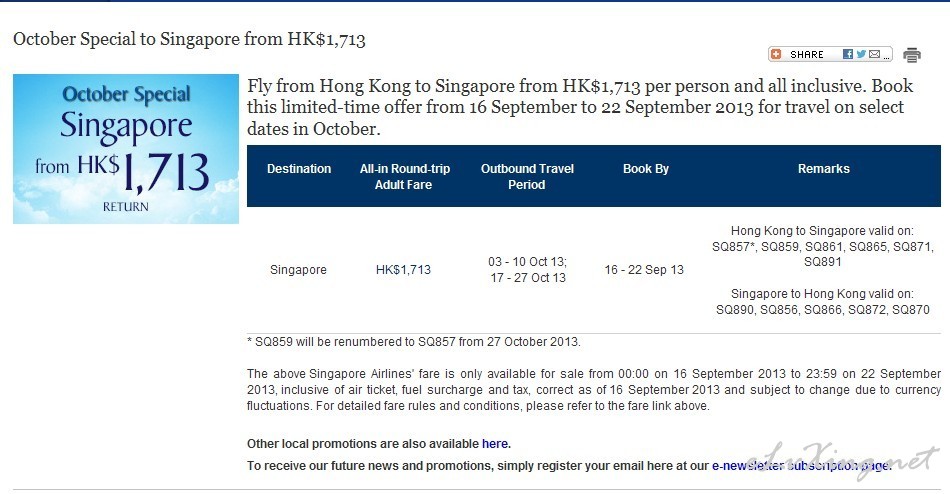
Task: Open more sharing options ellipsis
Action: click(886, 58)
